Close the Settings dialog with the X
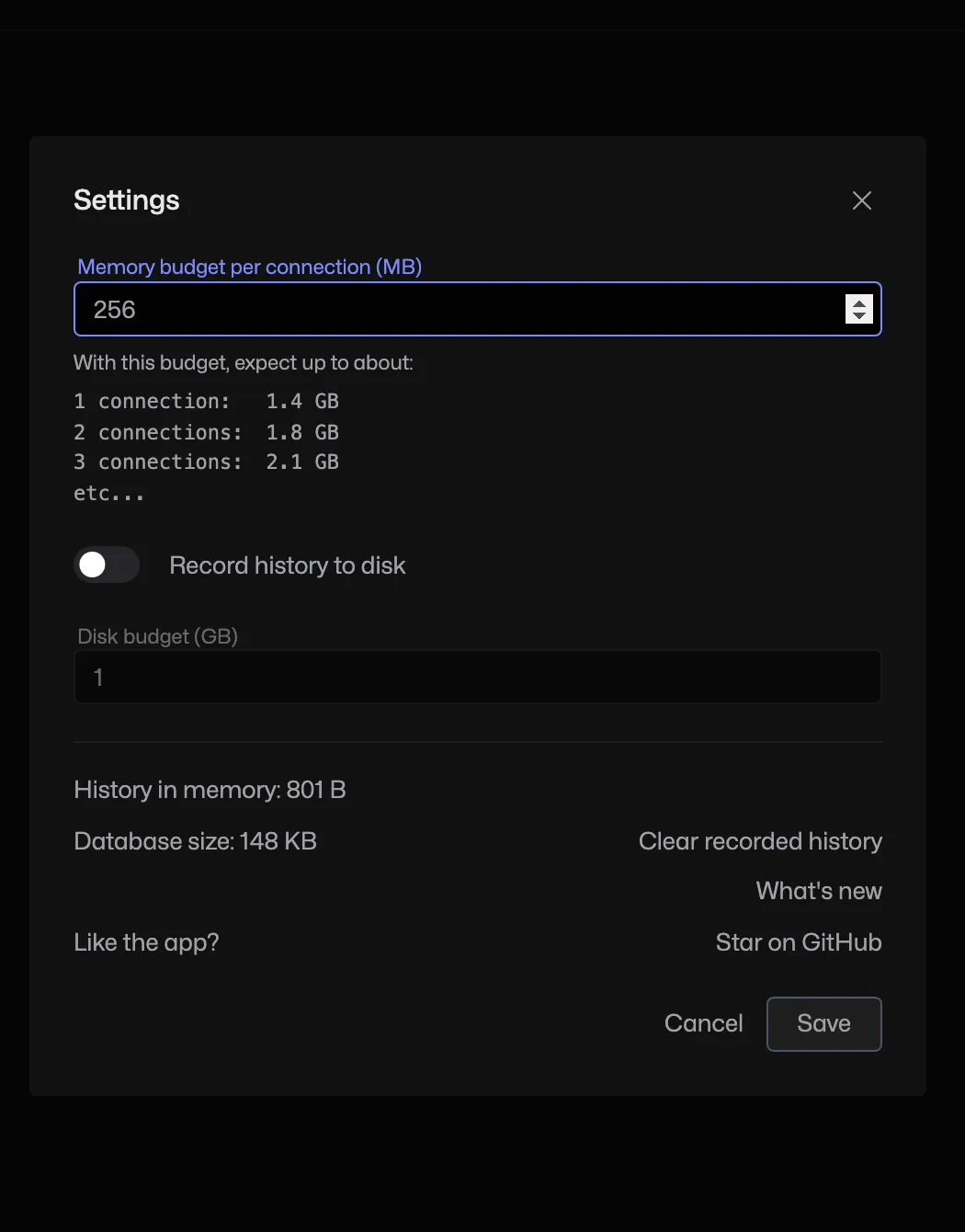 pos(861,200)
